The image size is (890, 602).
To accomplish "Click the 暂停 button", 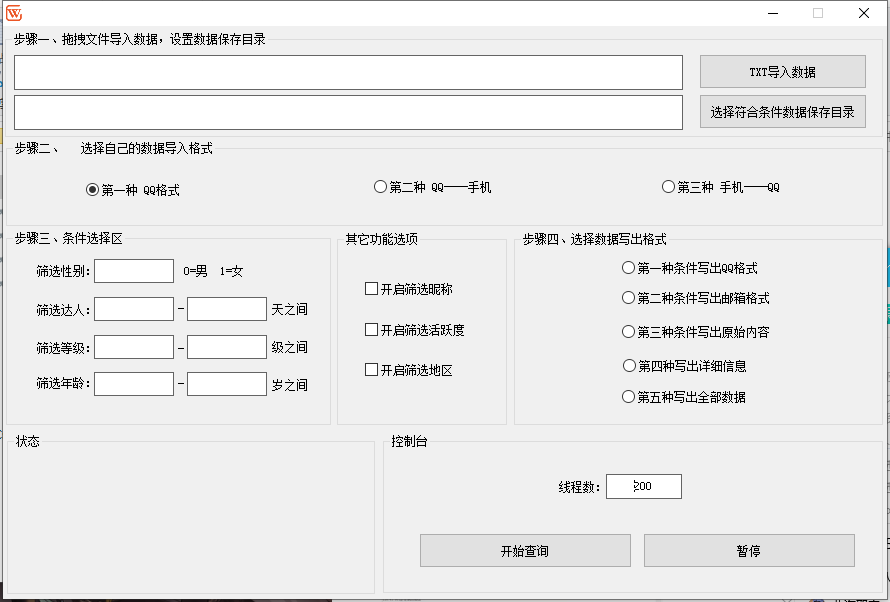I will (x=749, y=550).
